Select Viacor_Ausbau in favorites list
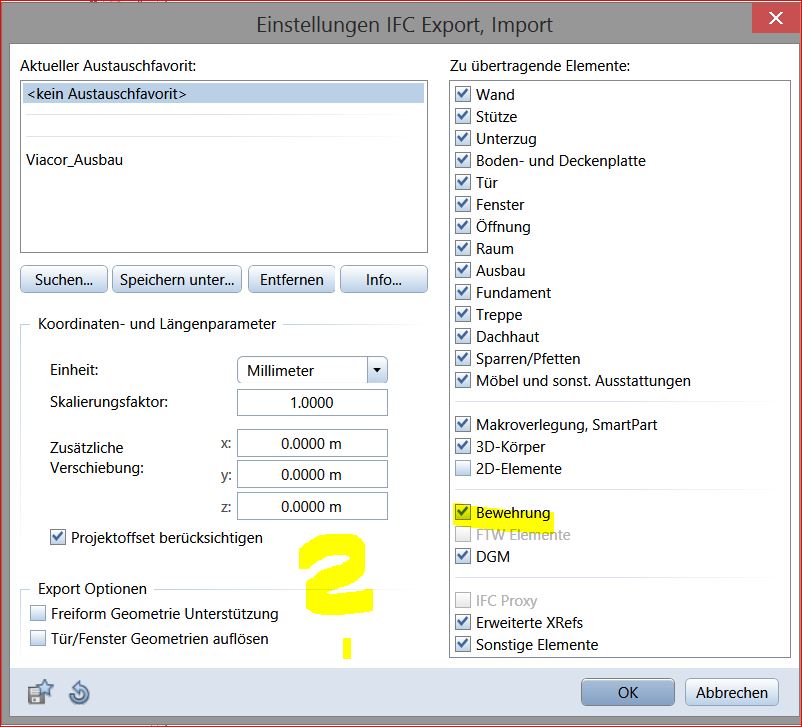The width and height of the screenshot is (802, 727). 76,159
